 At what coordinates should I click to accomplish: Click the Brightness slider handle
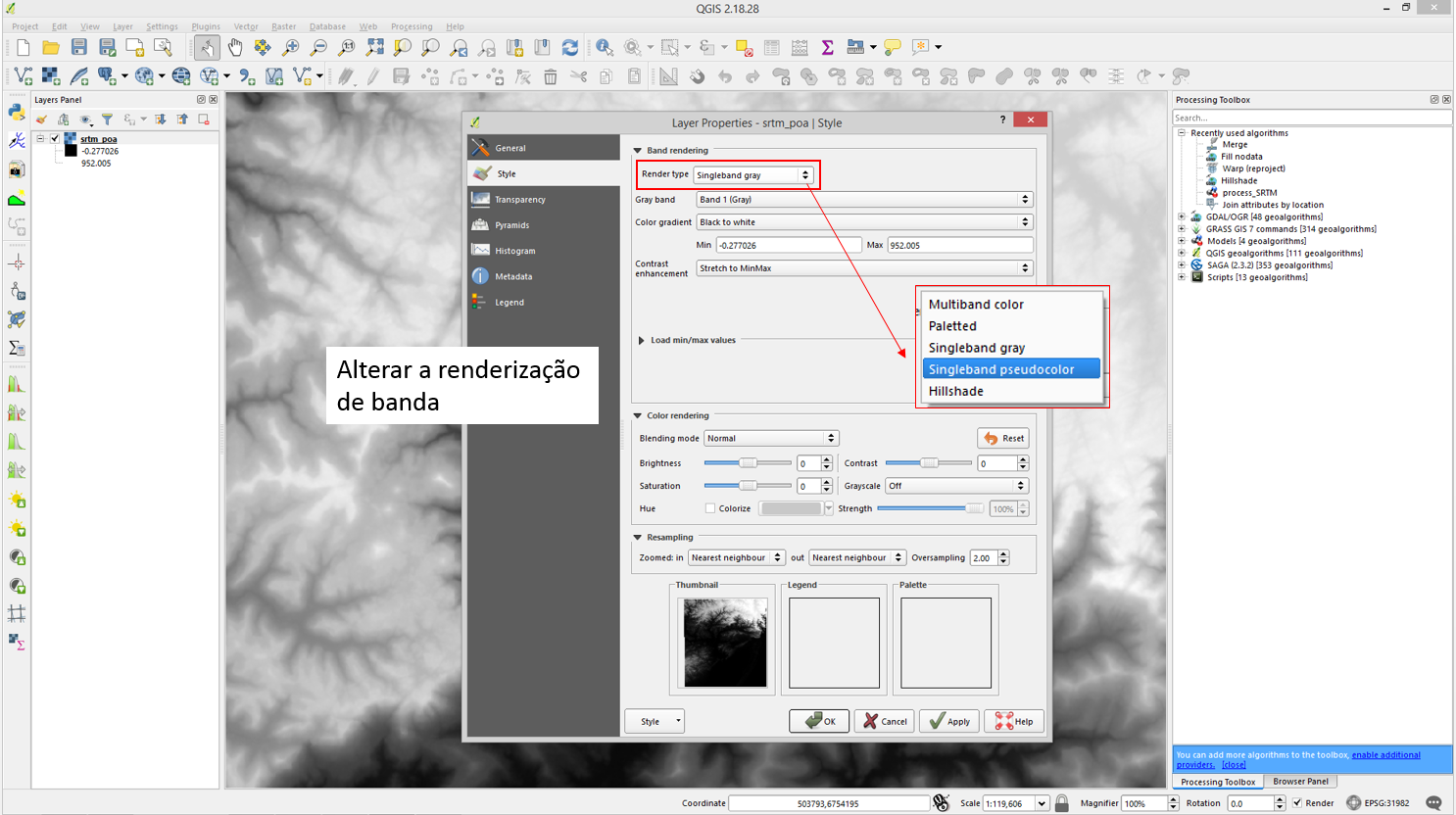click(748, 463)
